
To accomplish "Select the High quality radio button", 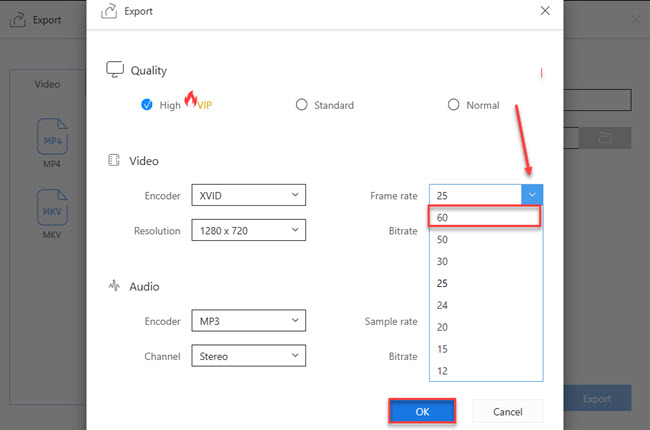I will coord(147,104).
